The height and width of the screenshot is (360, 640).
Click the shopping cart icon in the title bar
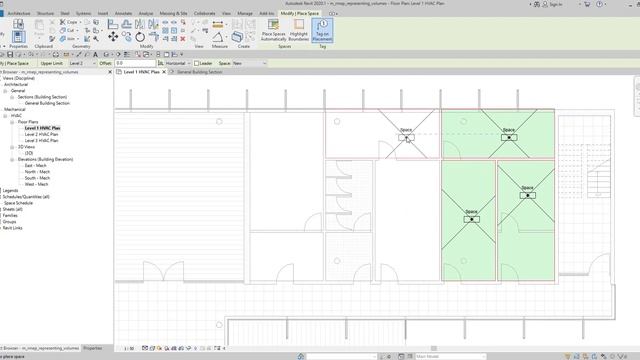[x=587, y=4]
